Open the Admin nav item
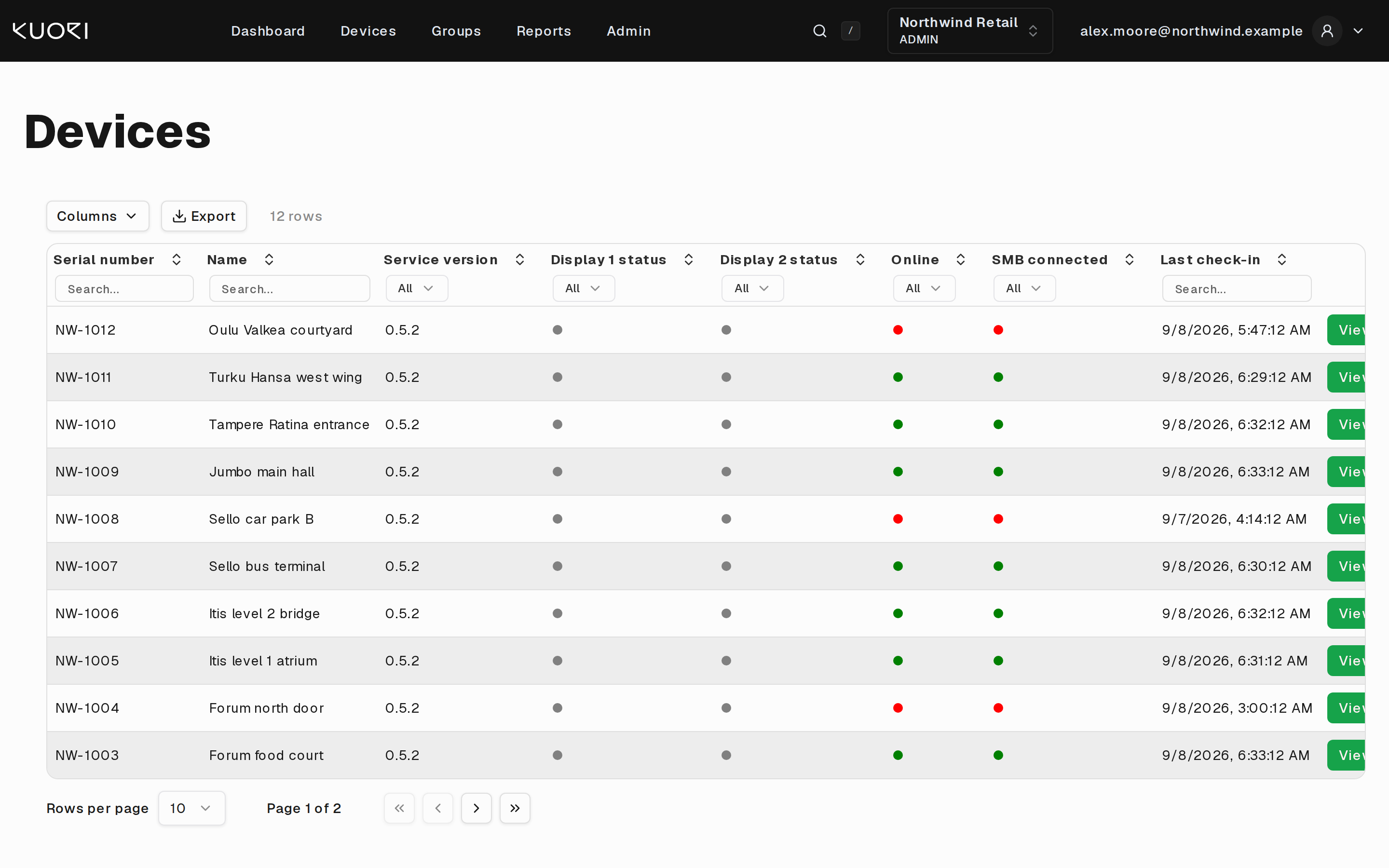 point(629,31)
